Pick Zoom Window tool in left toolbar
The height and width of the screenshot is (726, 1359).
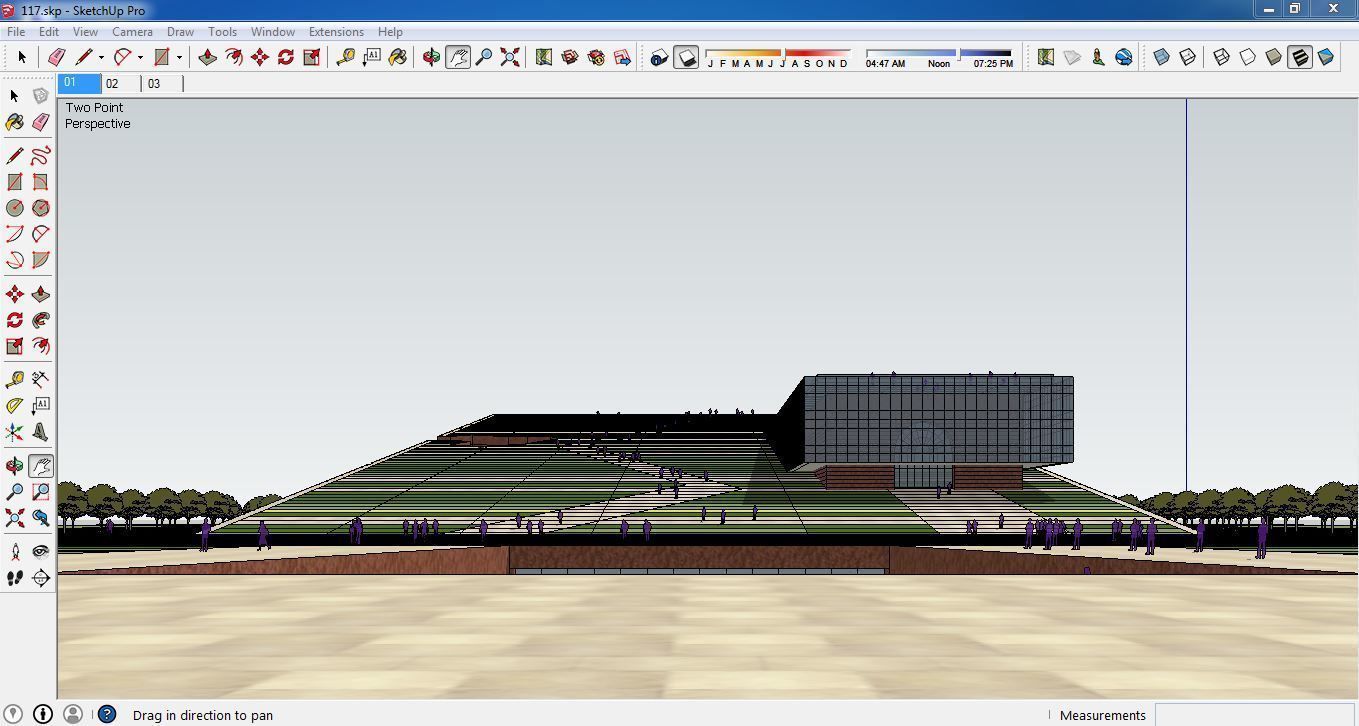tap(41, 492)
